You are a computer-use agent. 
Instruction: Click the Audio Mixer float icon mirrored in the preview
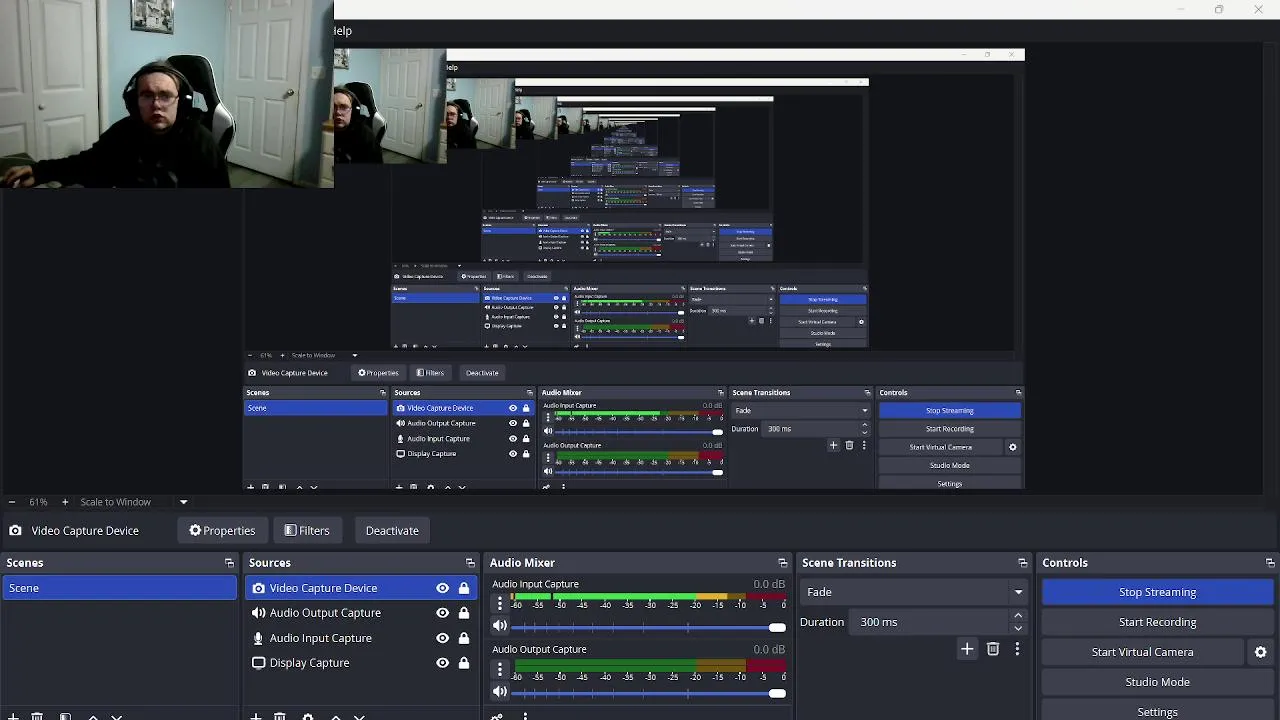point(720,393)
